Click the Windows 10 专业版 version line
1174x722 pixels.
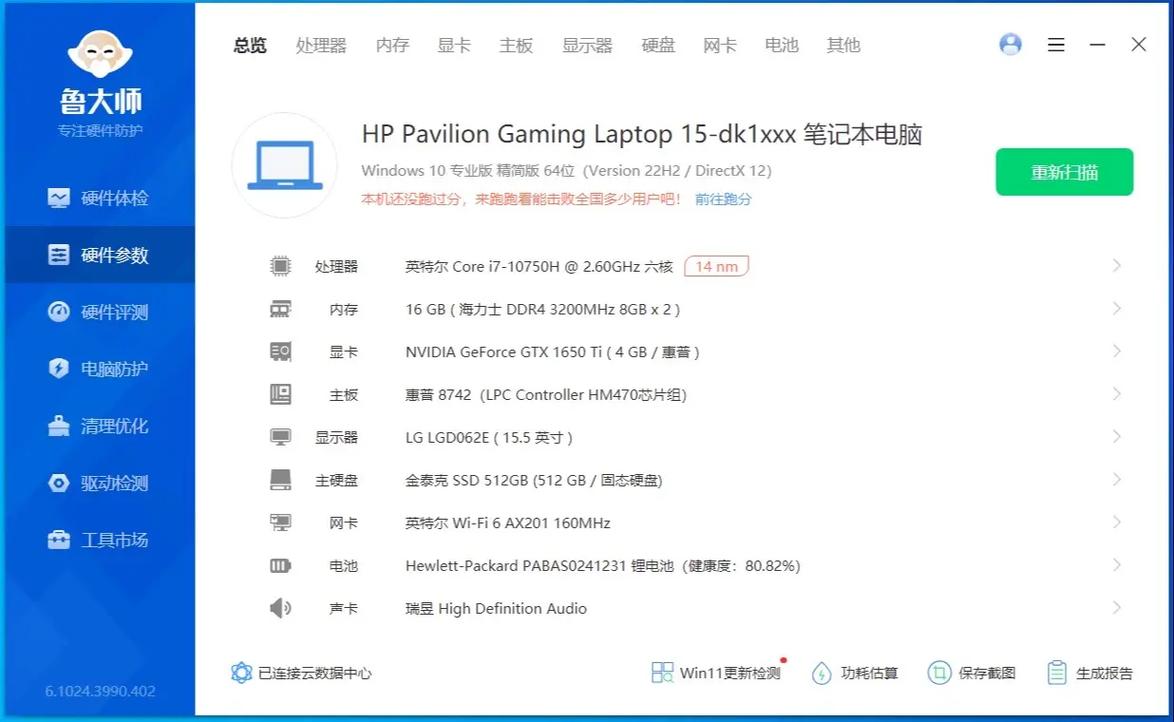coord(566,171)
